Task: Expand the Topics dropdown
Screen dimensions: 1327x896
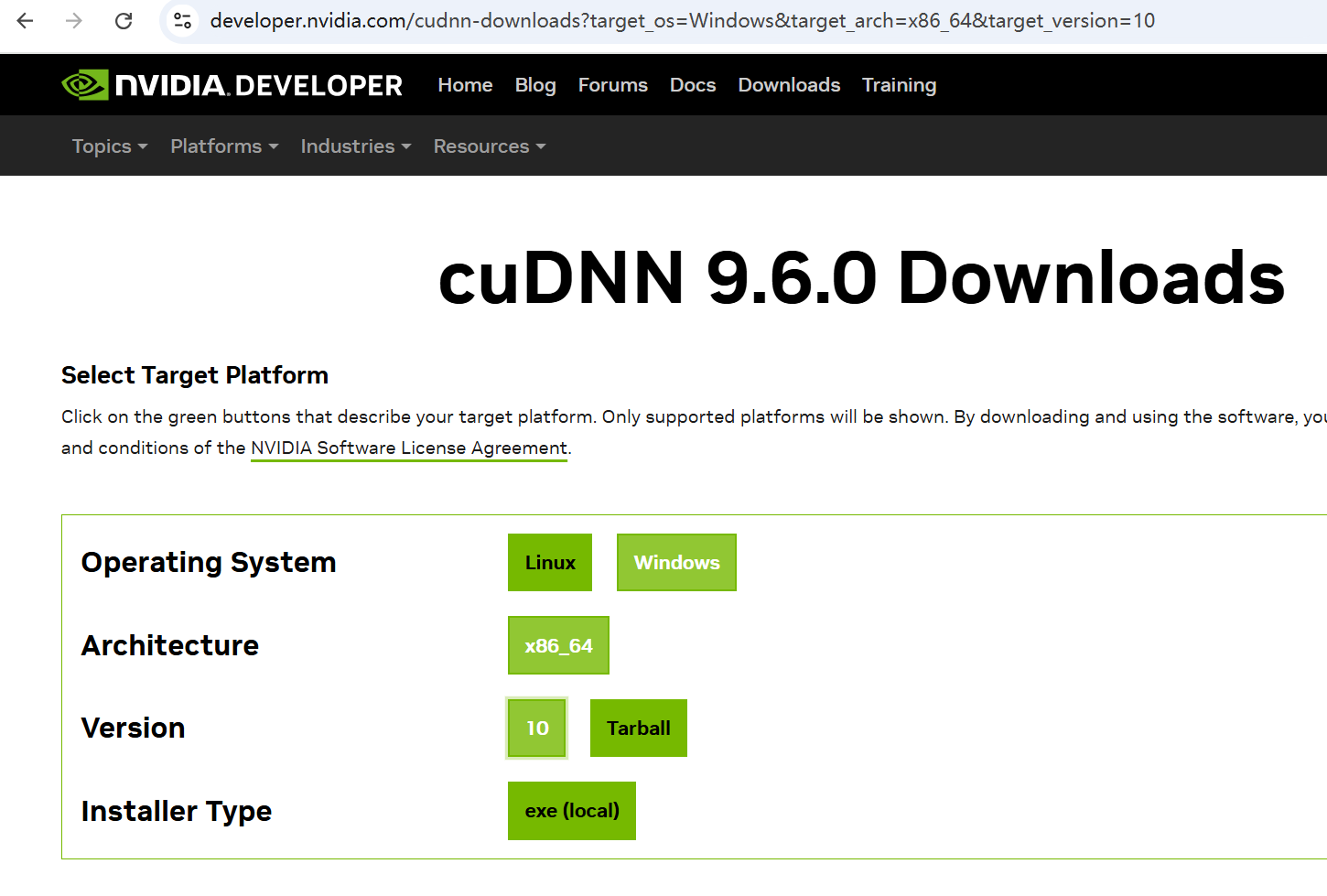Action: point(110,146)
